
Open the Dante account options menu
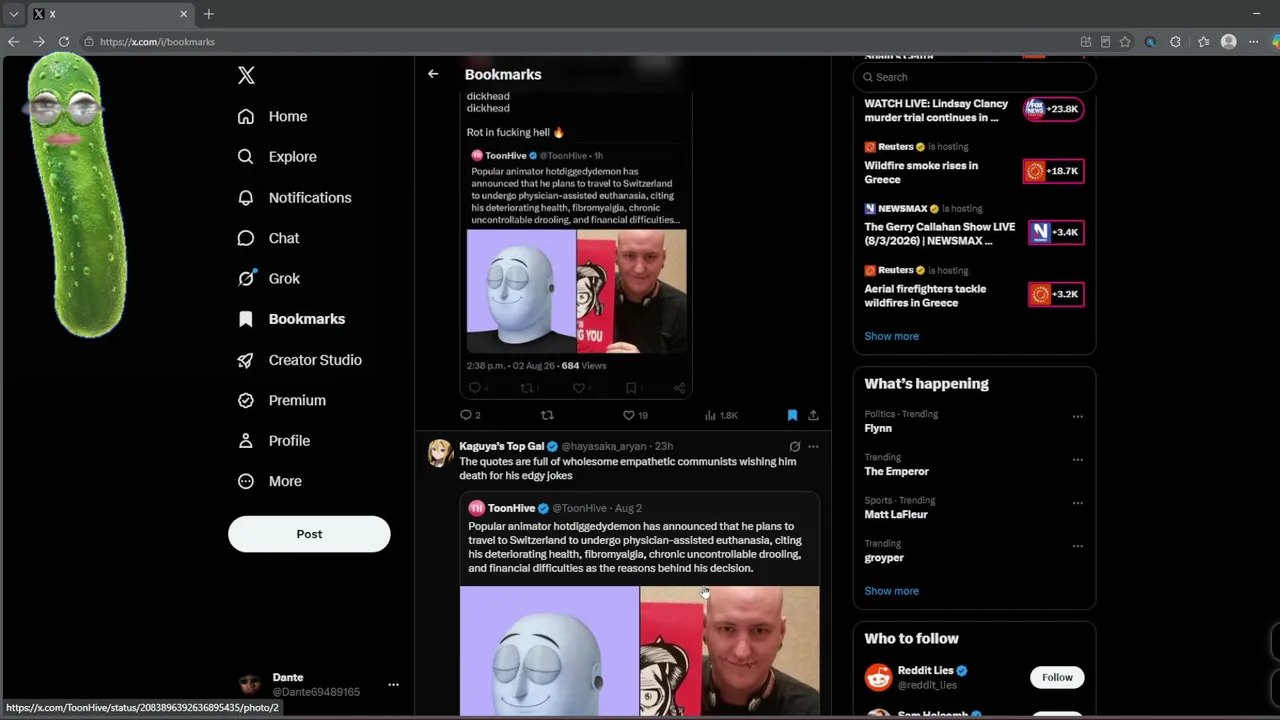[x=393, y=685]
